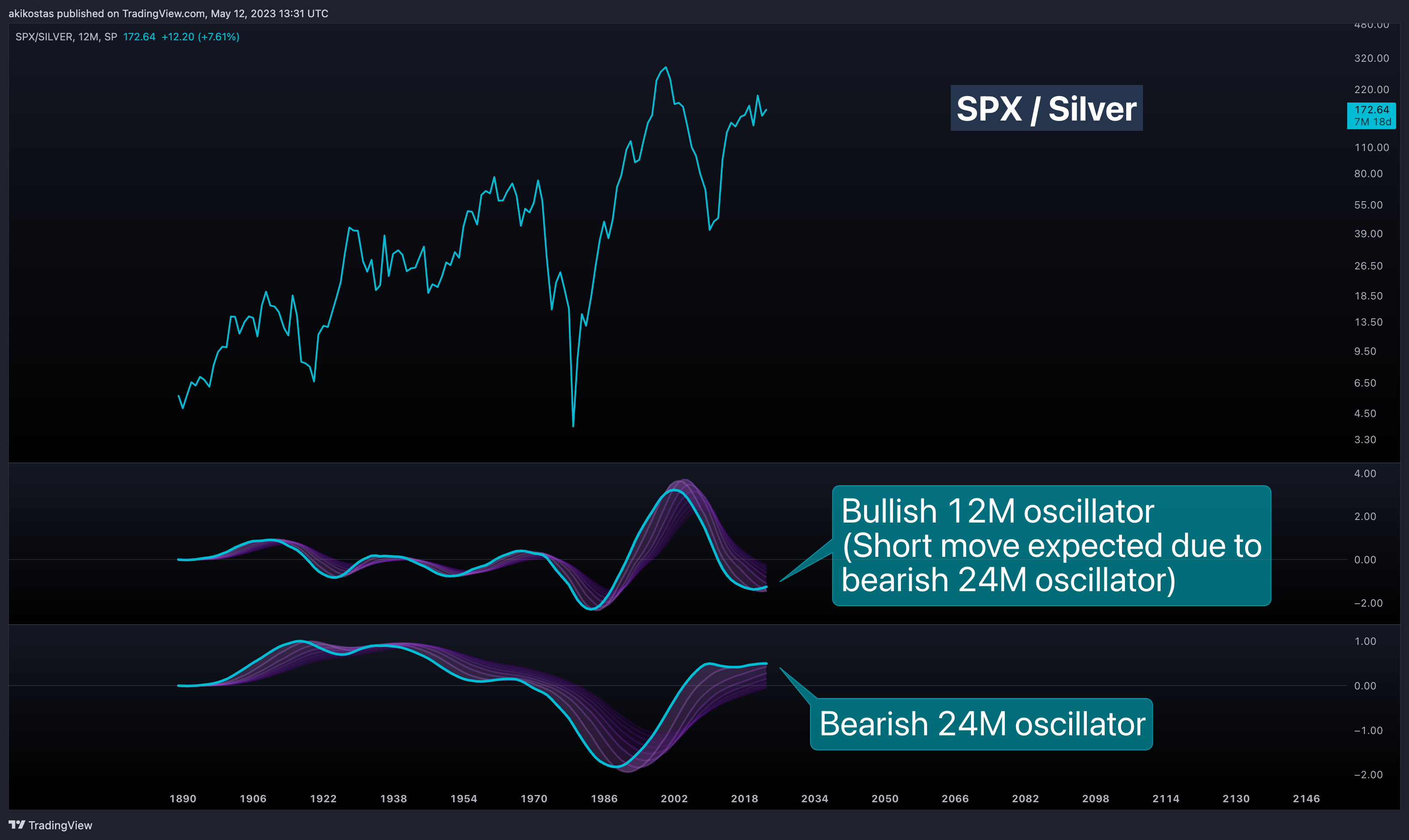Screen dimensions: 1409x840
Task: Click the 1938 year on time axis
Action: pos(393,799)
